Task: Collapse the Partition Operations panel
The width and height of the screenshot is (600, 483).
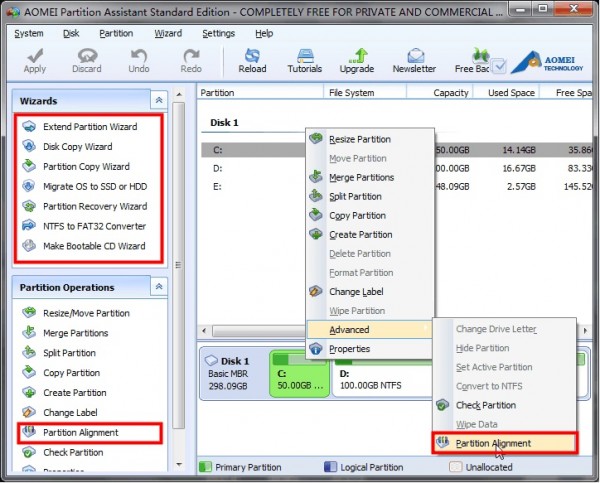Action: point(158,287)
